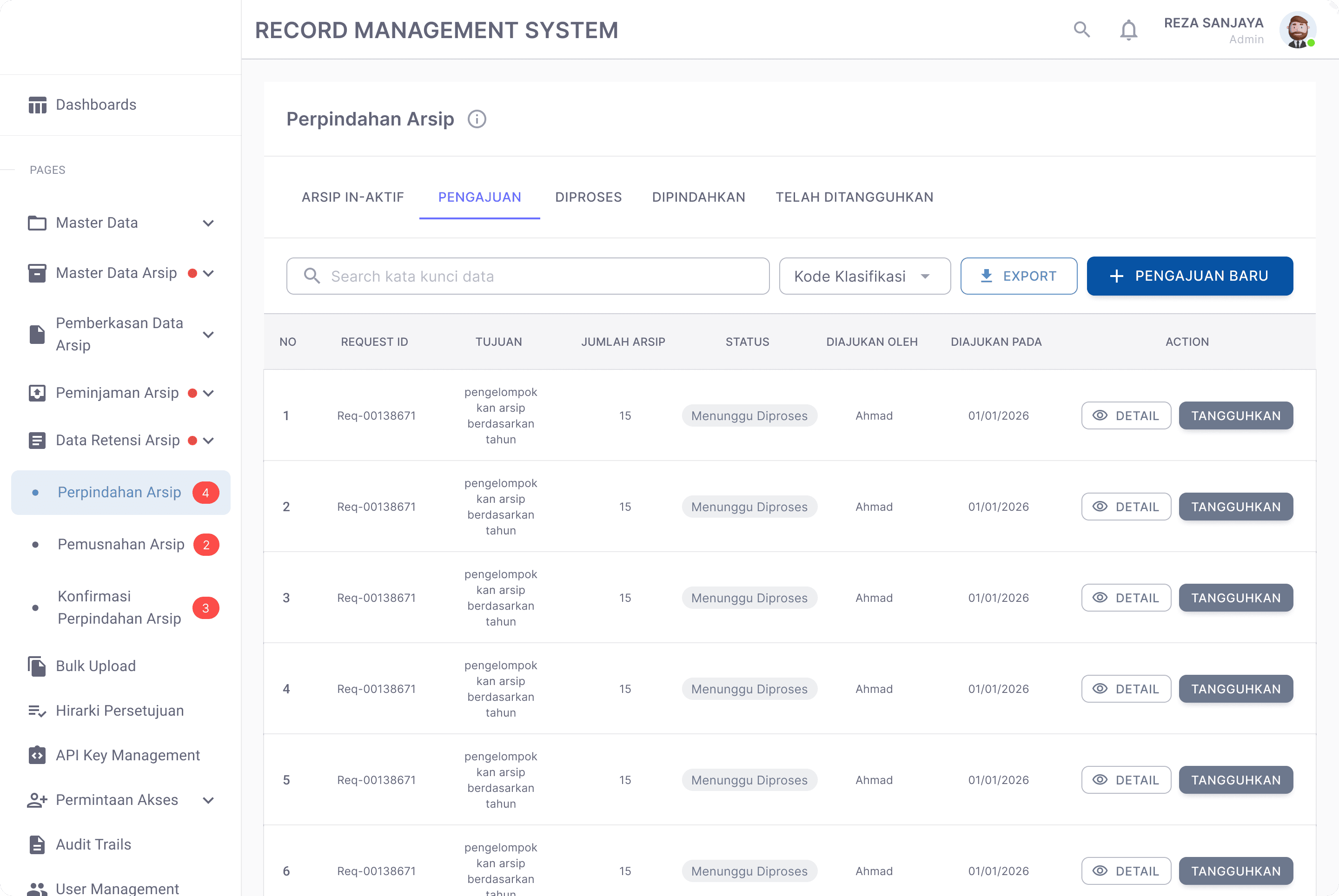The image size is (1339, 896).
Task: Click the User Management people icon
Action: (x=37, y=889)
